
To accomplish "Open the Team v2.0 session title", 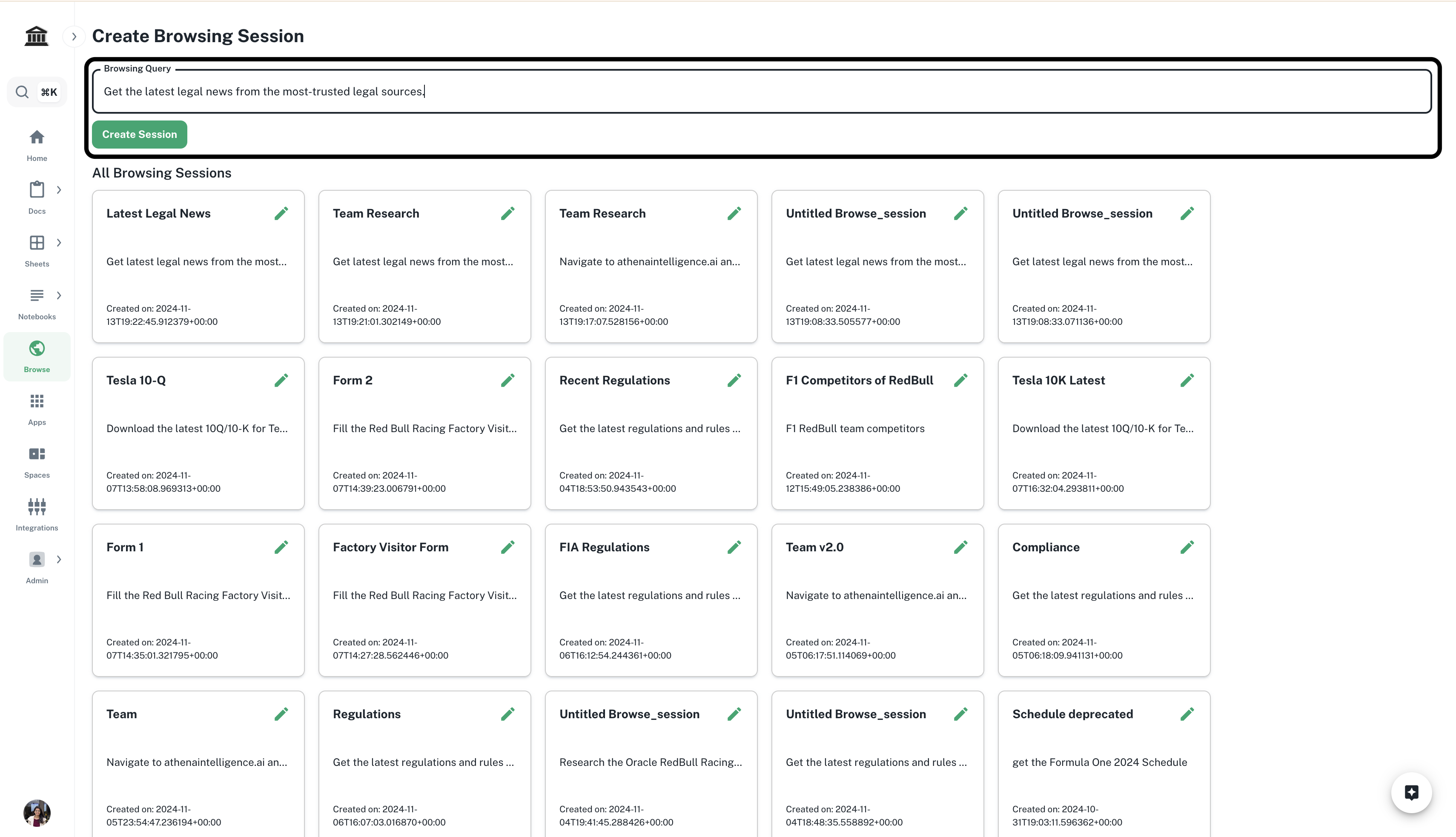I will (x=814, y=547).
